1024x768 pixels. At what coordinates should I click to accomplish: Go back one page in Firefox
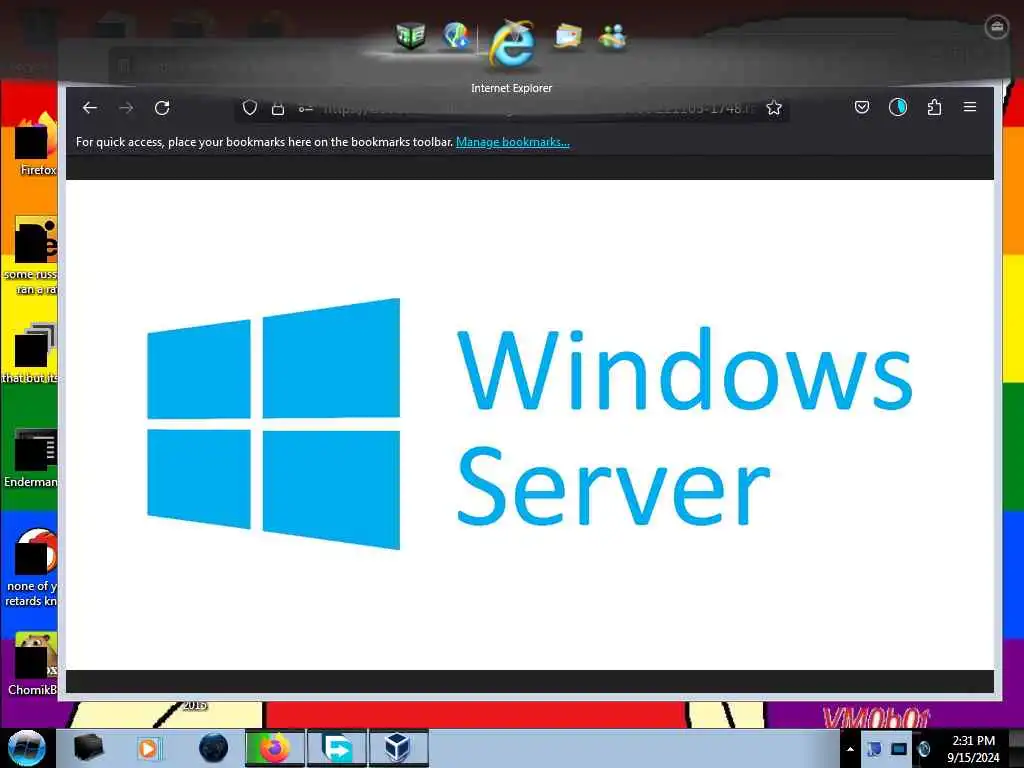(90, 108)
